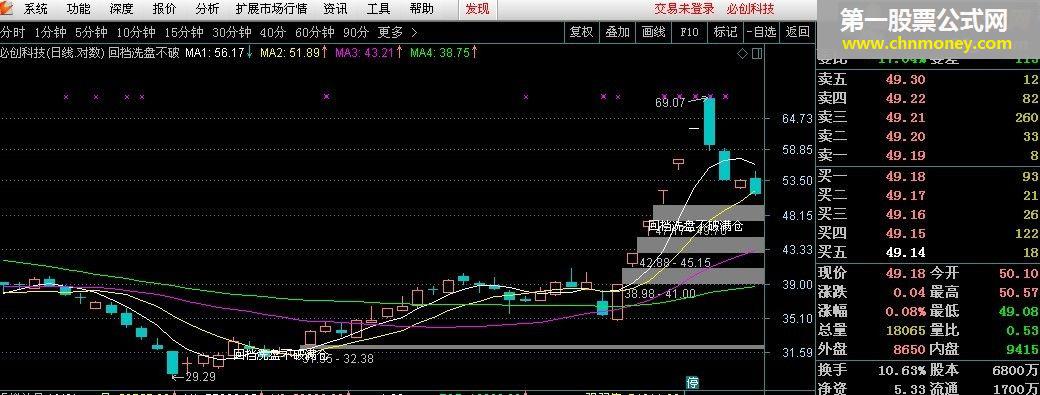
Task: Open the 画线 drawing tools
Action: (x=653, y=32)
